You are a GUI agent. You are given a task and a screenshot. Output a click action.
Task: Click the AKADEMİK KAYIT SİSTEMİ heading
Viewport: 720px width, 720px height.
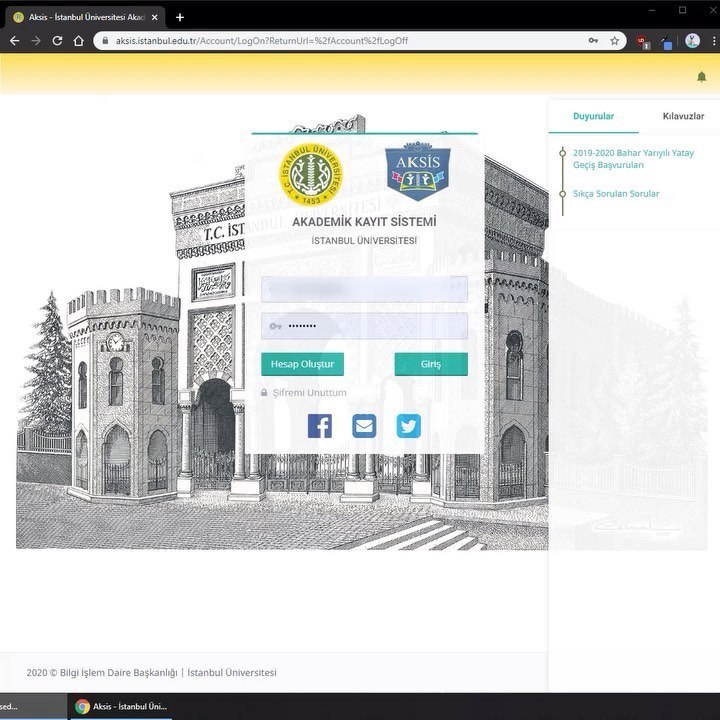[364, 222]
